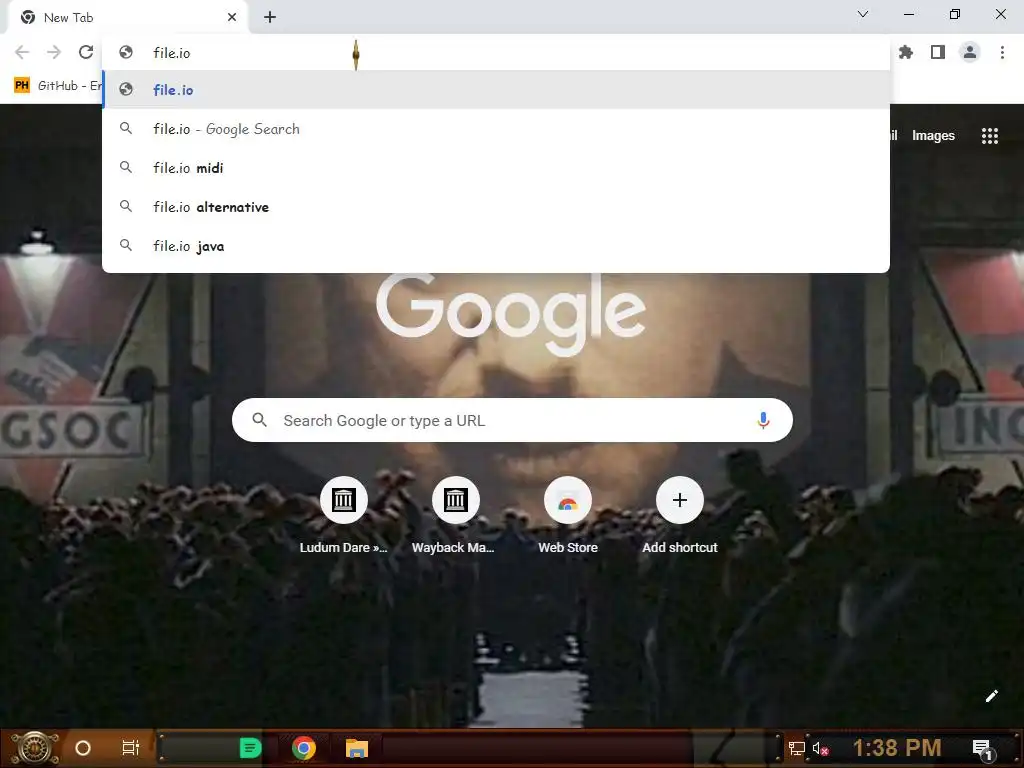Image resolution: width=1024 pixels, height=768 pixels.
Task: Close the New Tab tab
Action: coord(232,18)
